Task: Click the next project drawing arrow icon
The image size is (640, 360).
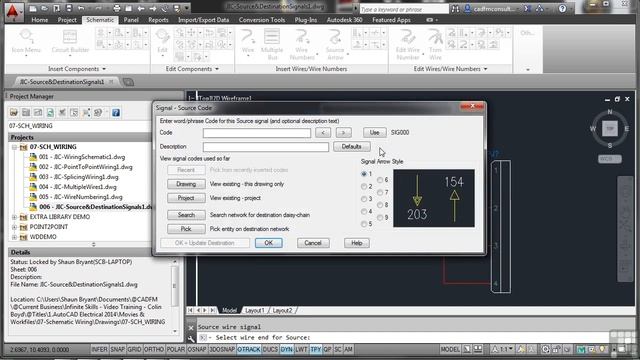Action: point(153,8)
